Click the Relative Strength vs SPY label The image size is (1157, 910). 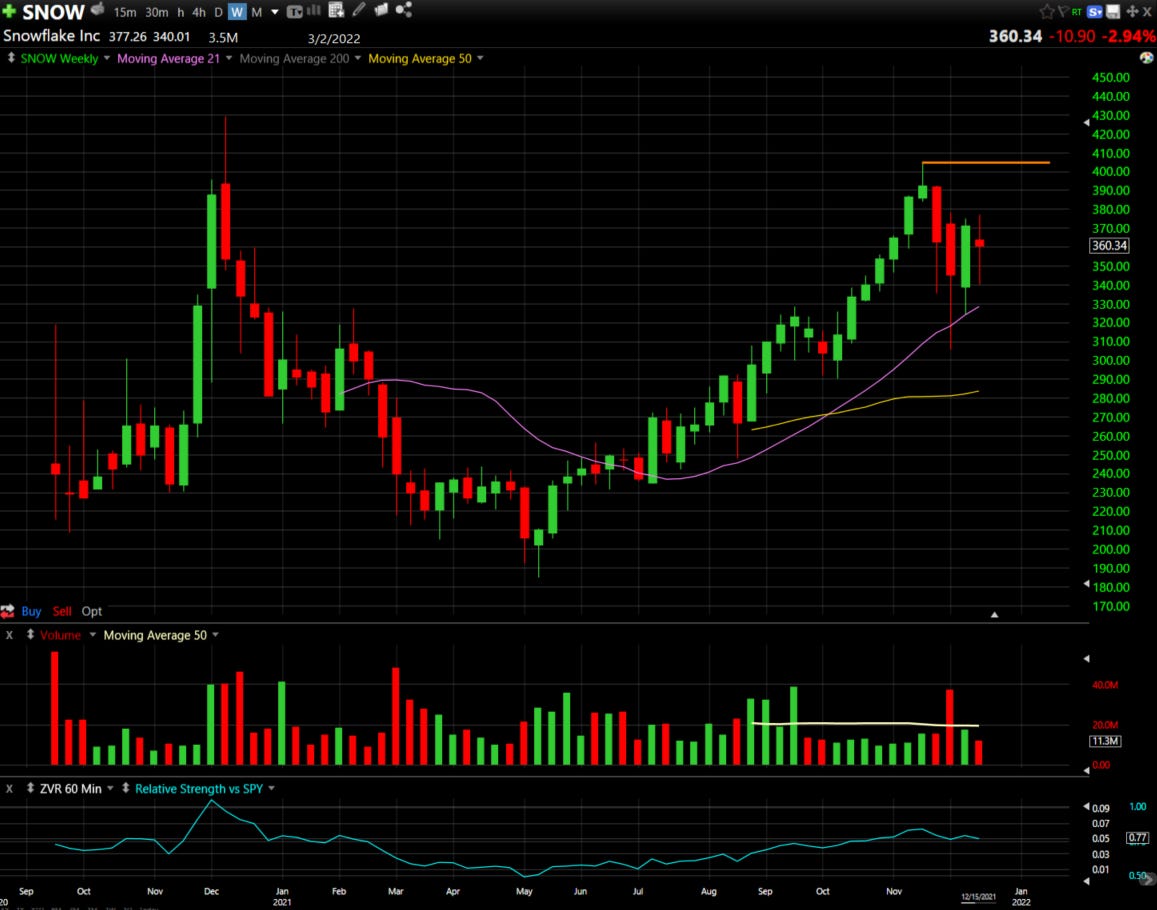tap(199, 789)
